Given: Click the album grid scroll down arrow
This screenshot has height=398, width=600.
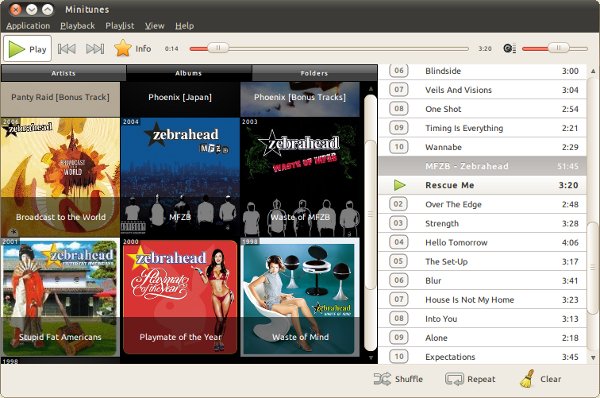Looking at the screenshot, I should pyautogui.click(x=370, y=357).
